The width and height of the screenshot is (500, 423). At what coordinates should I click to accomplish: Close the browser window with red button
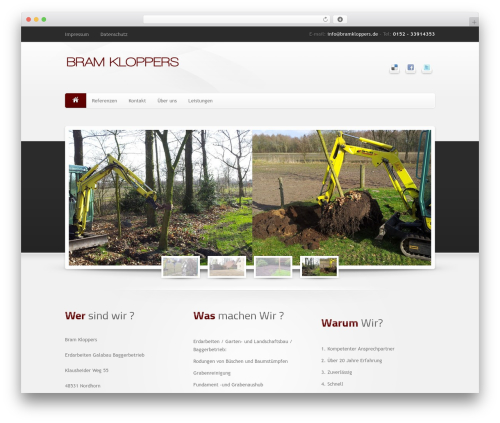[x=29, y=19]
